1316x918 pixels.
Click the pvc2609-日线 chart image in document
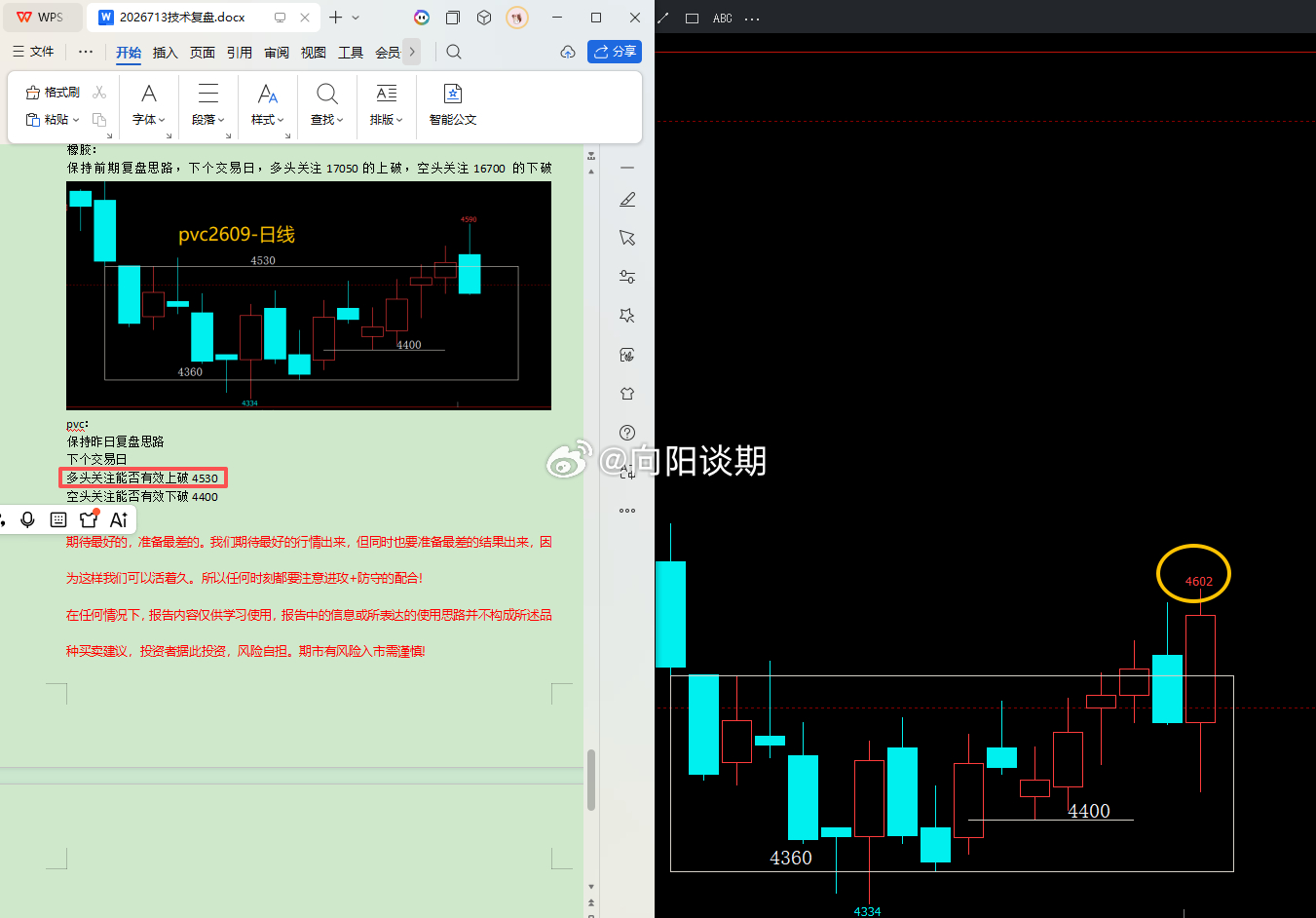pos(309,295)
